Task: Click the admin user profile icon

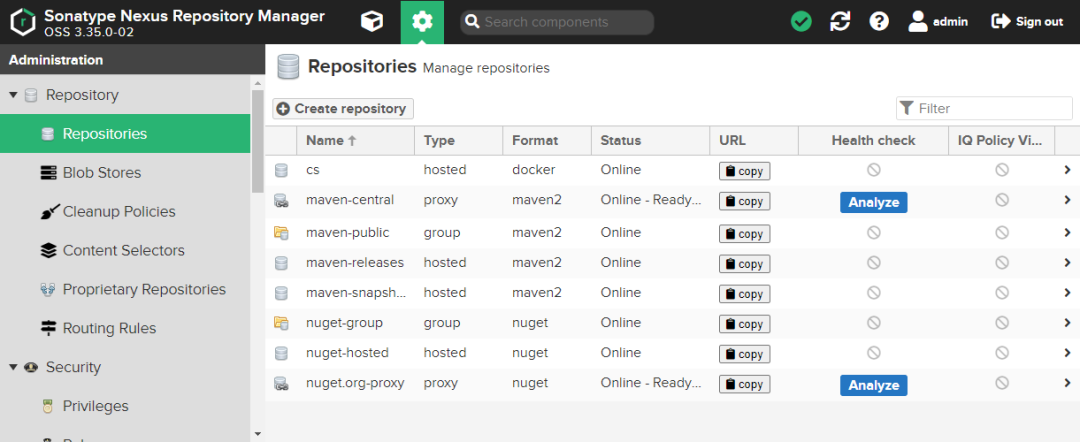Action: click(x=918, y=22)
